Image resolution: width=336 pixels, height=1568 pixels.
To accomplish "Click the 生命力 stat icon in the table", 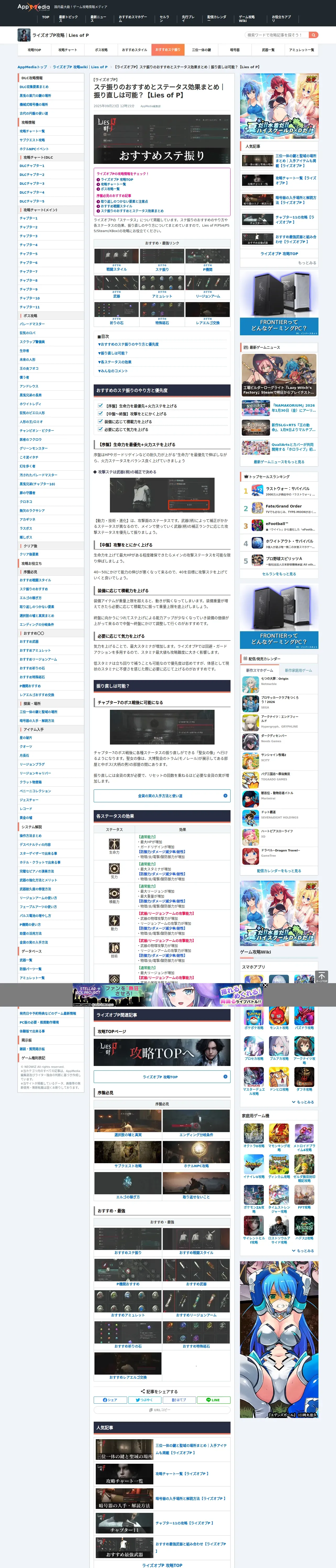I will pos(114,844).
